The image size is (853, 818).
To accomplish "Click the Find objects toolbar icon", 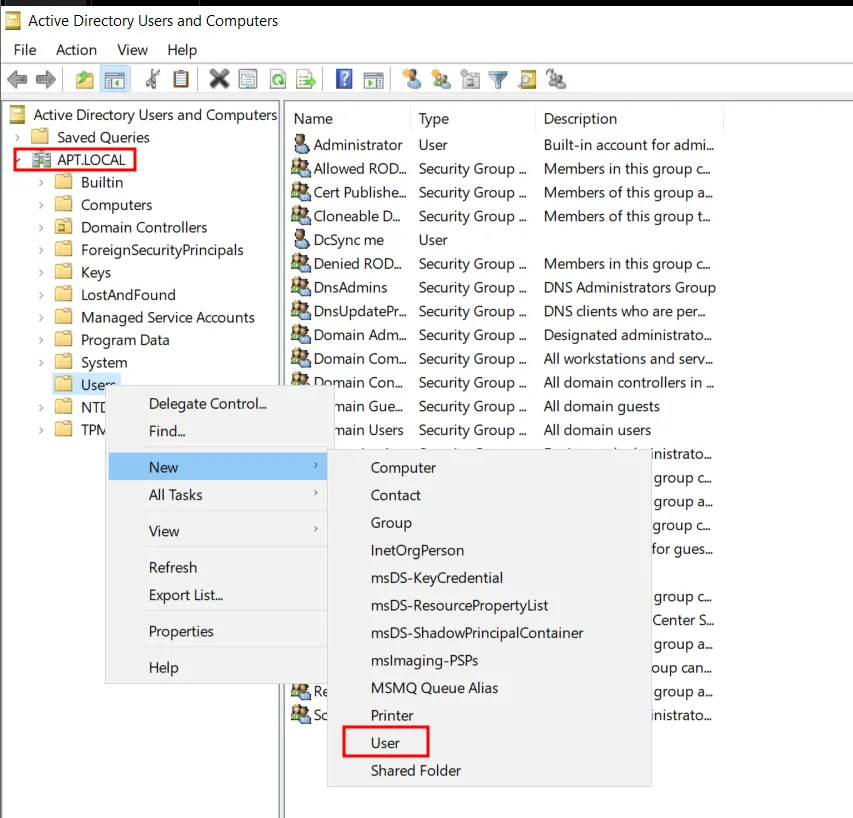I will coord(527,79).
